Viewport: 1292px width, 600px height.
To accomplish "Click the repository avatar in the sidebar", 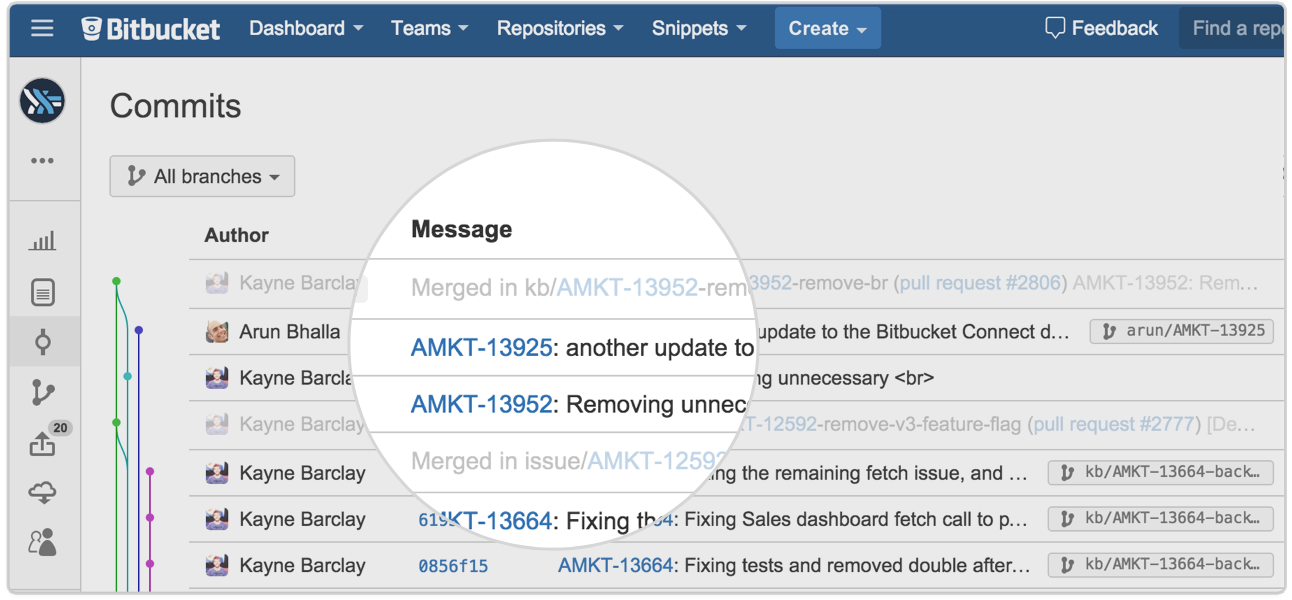I will (x=42, y=101).
